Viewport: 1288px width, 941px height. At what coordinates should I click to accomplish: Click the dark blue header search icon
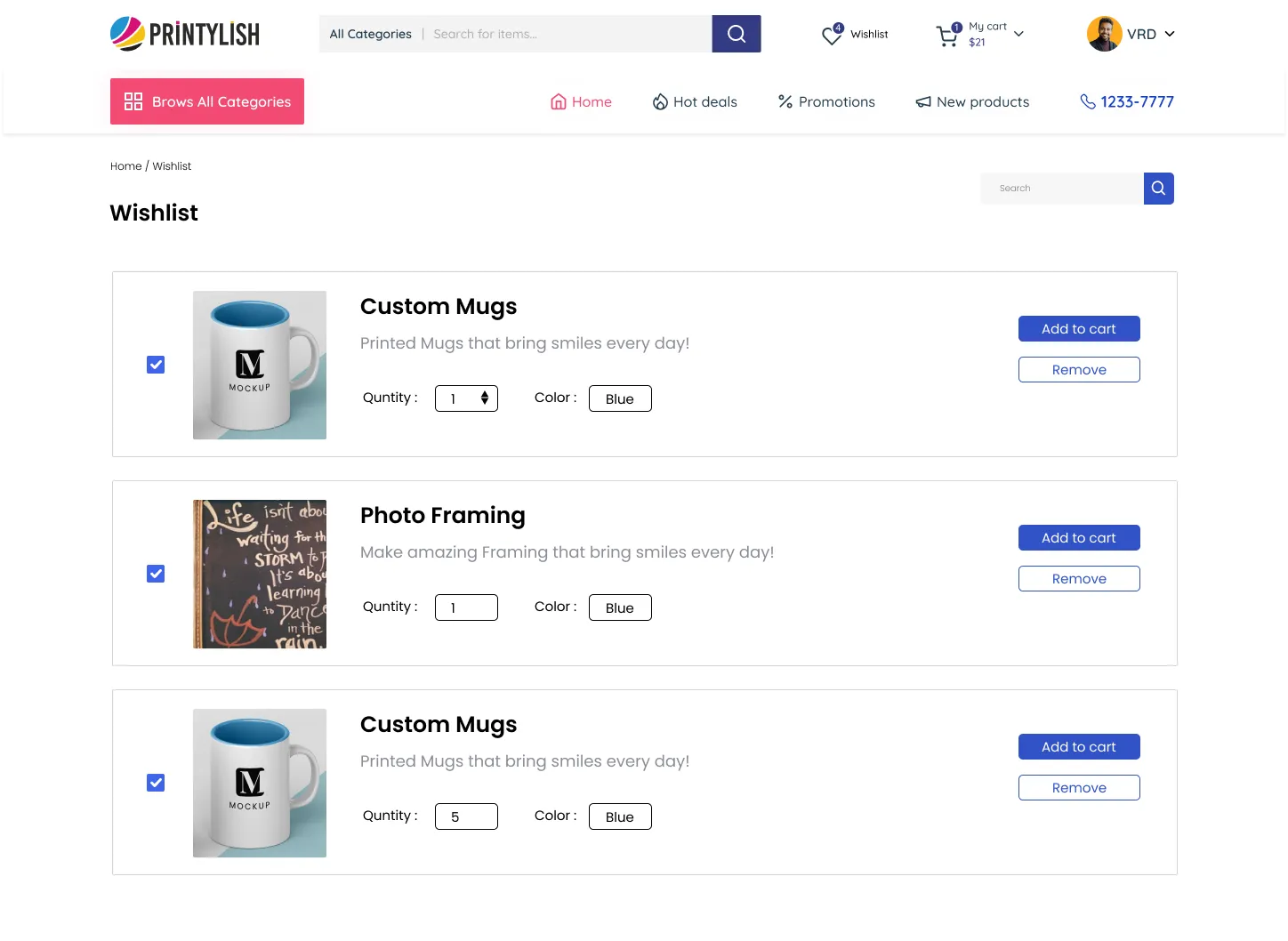click(x=736, y=34)
